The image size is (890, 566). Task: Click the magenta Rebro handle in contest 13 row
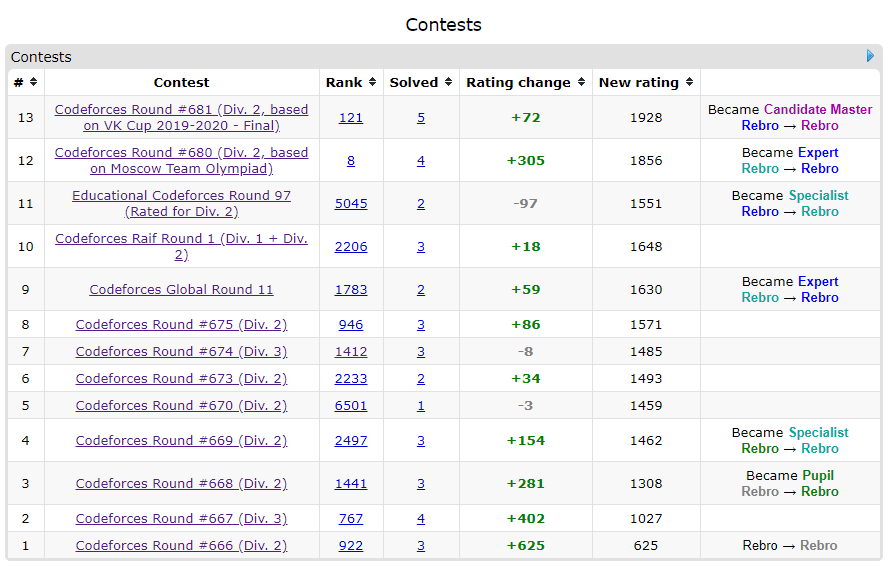(820, 125)
